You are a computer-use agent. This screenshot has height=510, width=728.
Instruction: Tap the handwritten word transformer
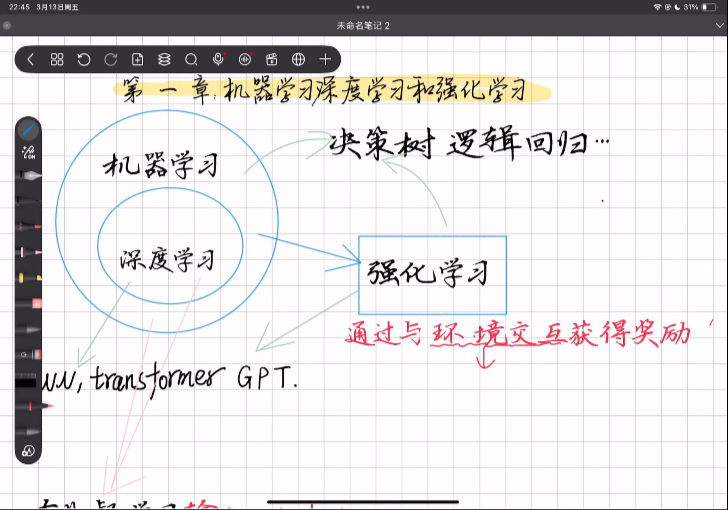(157, 380)
